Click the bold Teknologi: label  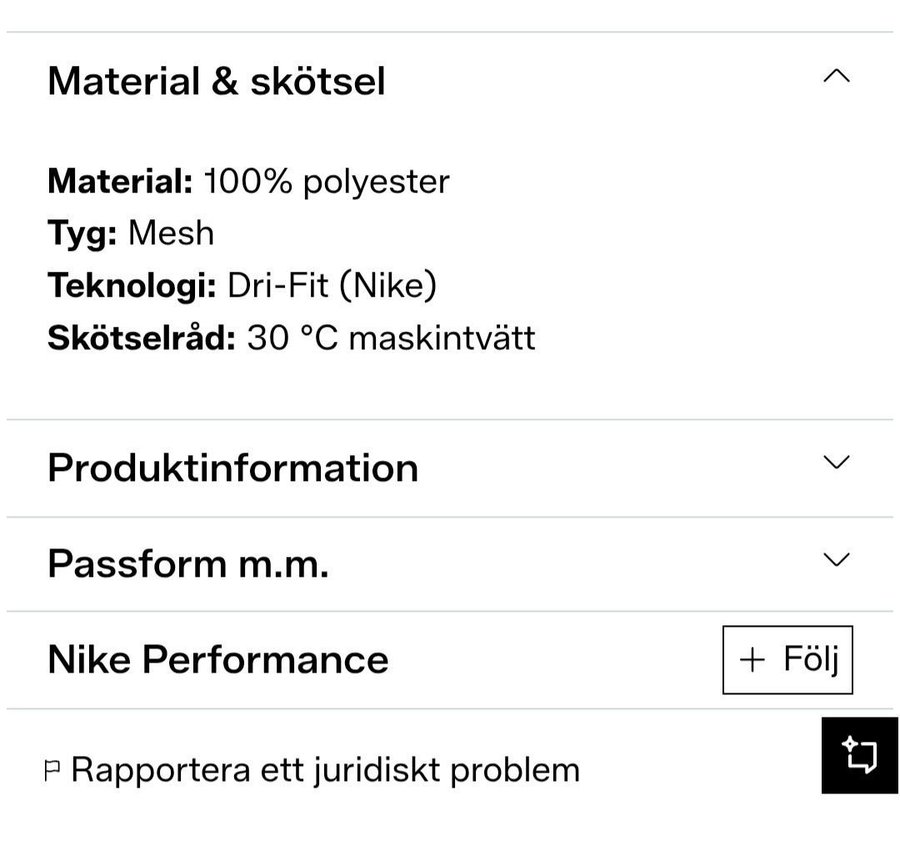click(x=132, y=286)
